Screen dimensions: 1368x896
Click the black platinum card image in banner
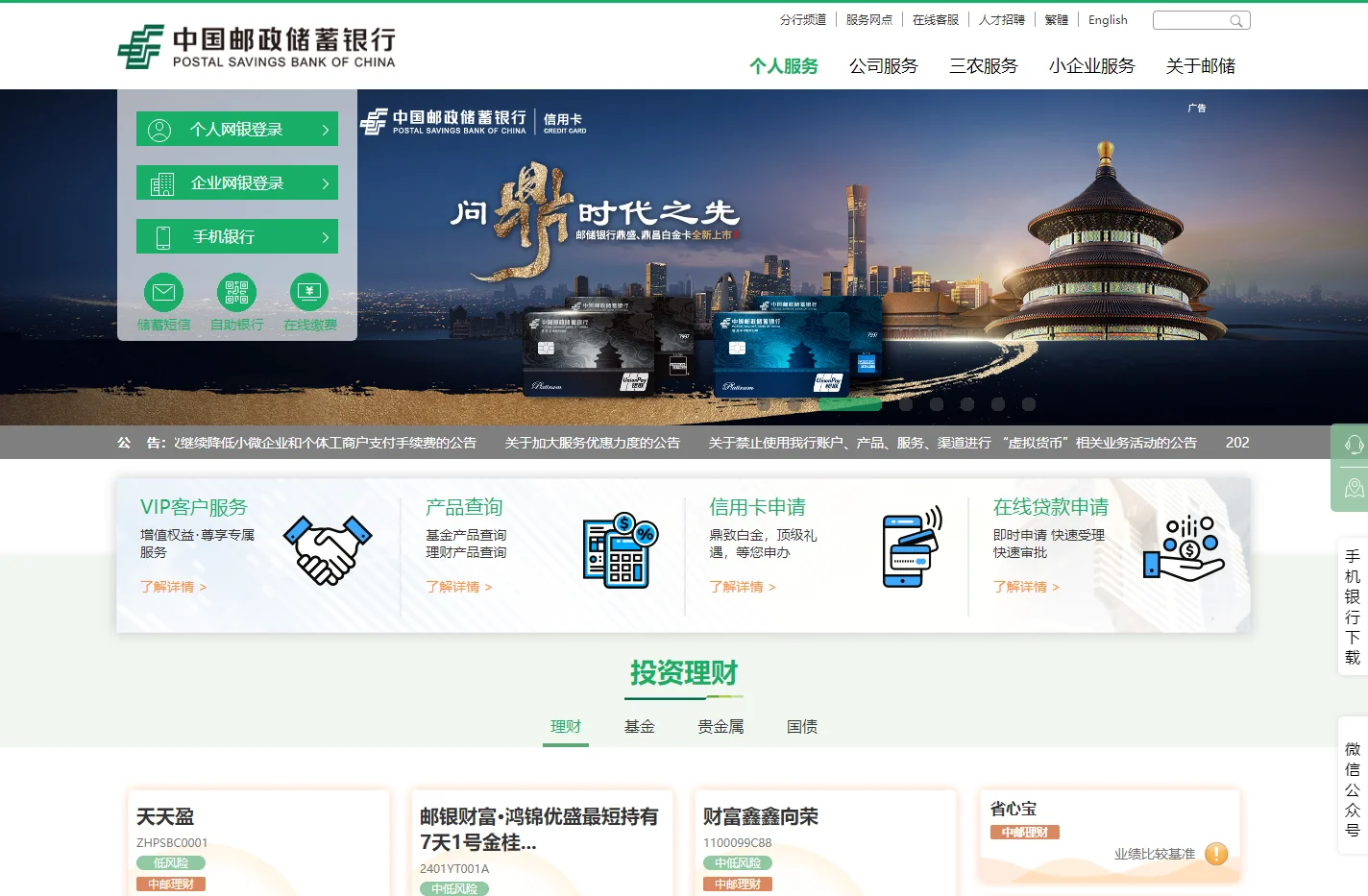click(588, 354)
